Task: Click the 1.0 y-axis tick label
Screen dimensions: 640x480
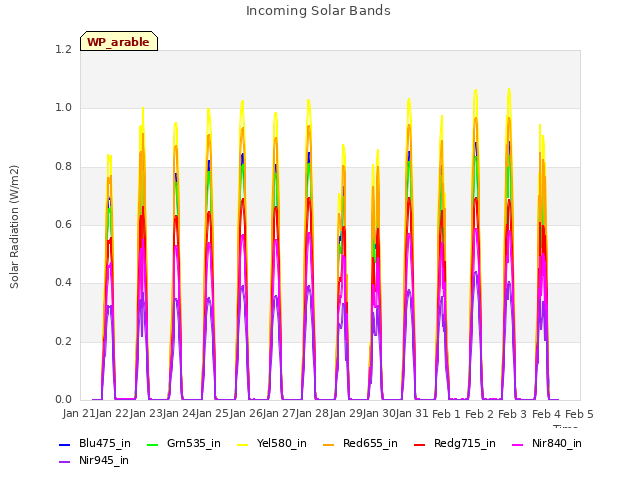Action: (x=63, y=108)
